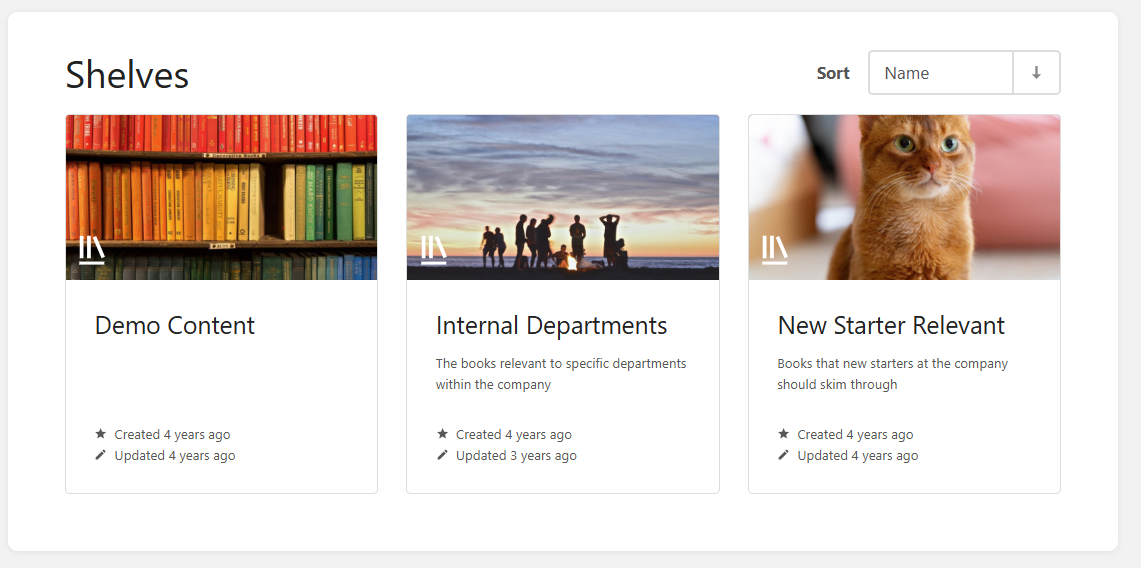Click star icon in New Starter Relevant card

[783, 434]
